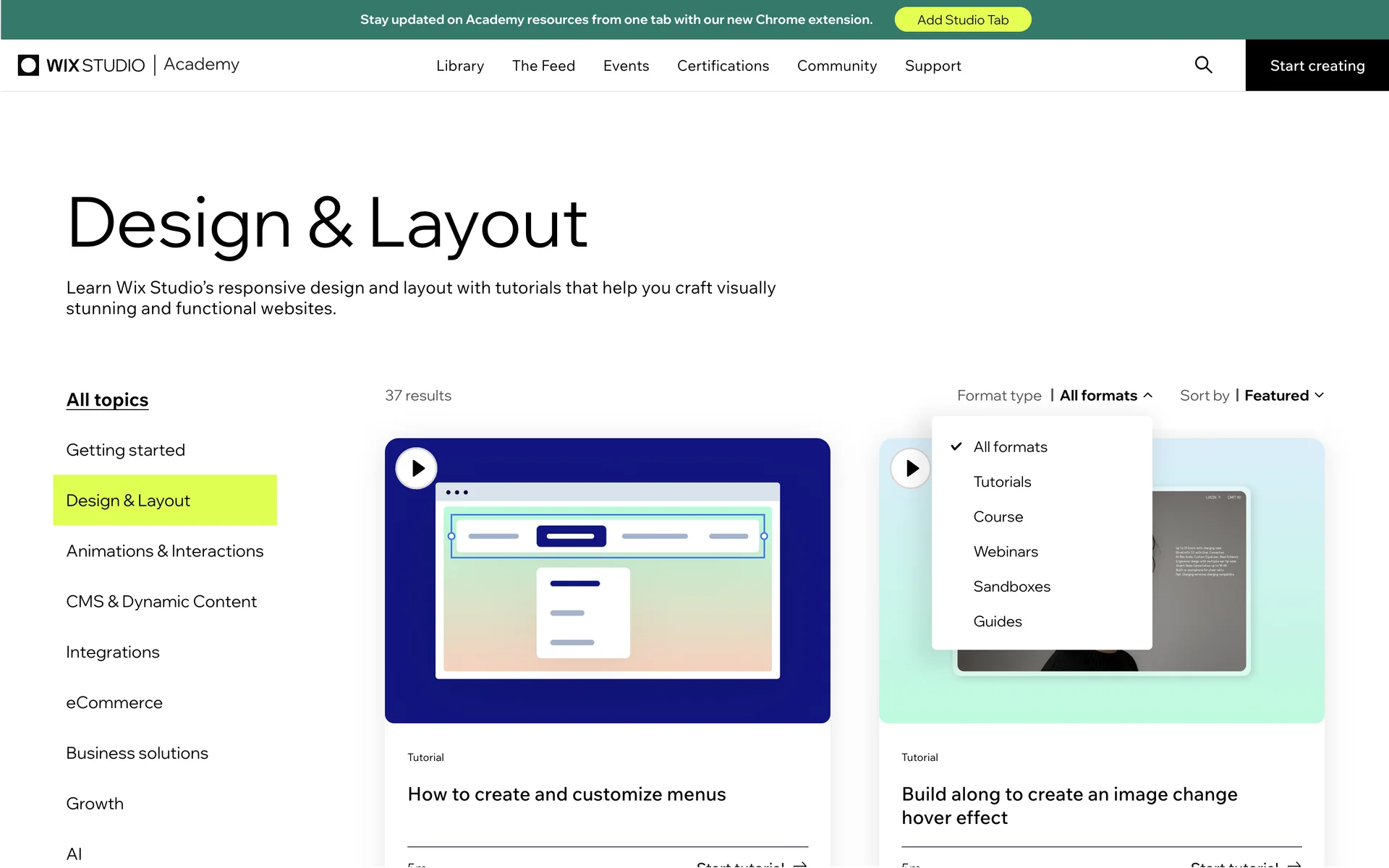Screen dimensions: 1389x868
Task: Click the Wix Studio logo square
Action: click(x=28, y=65)
